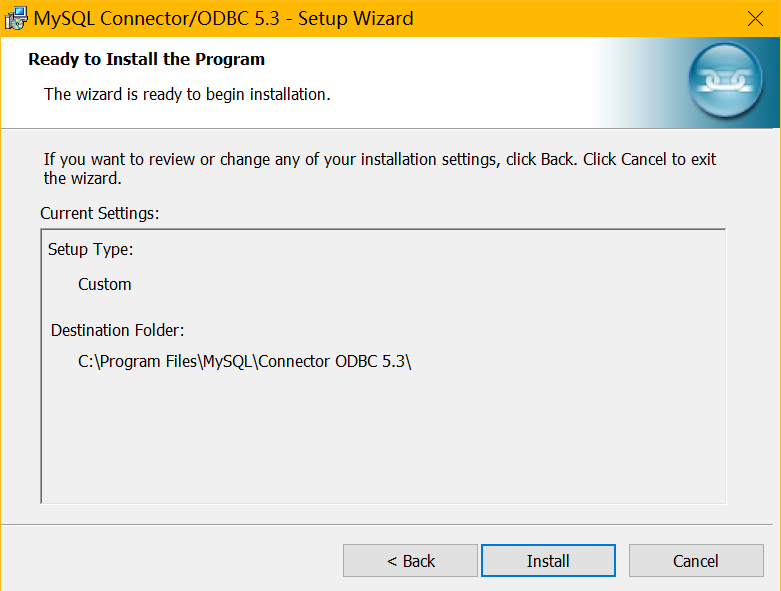Image resolution: width=781 pixels, height=591 pixels.
Task: Select the 'Destination Folder:' label
Action: tap(118, 330)
